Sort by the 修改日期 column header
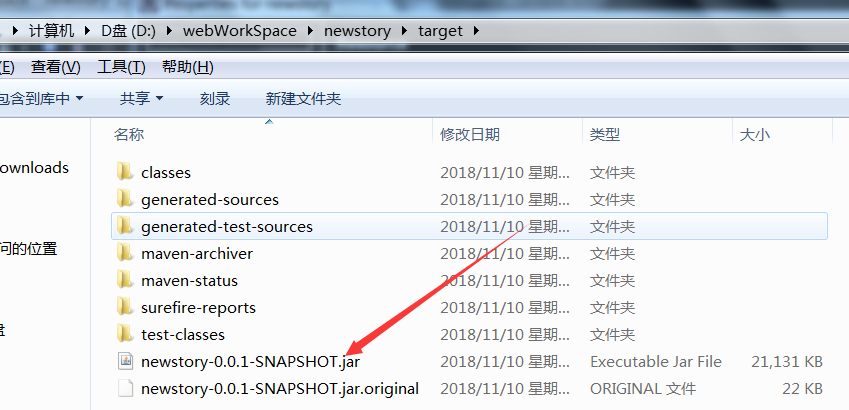The height and width of the screenshot is (410, 849). point(470,134)
